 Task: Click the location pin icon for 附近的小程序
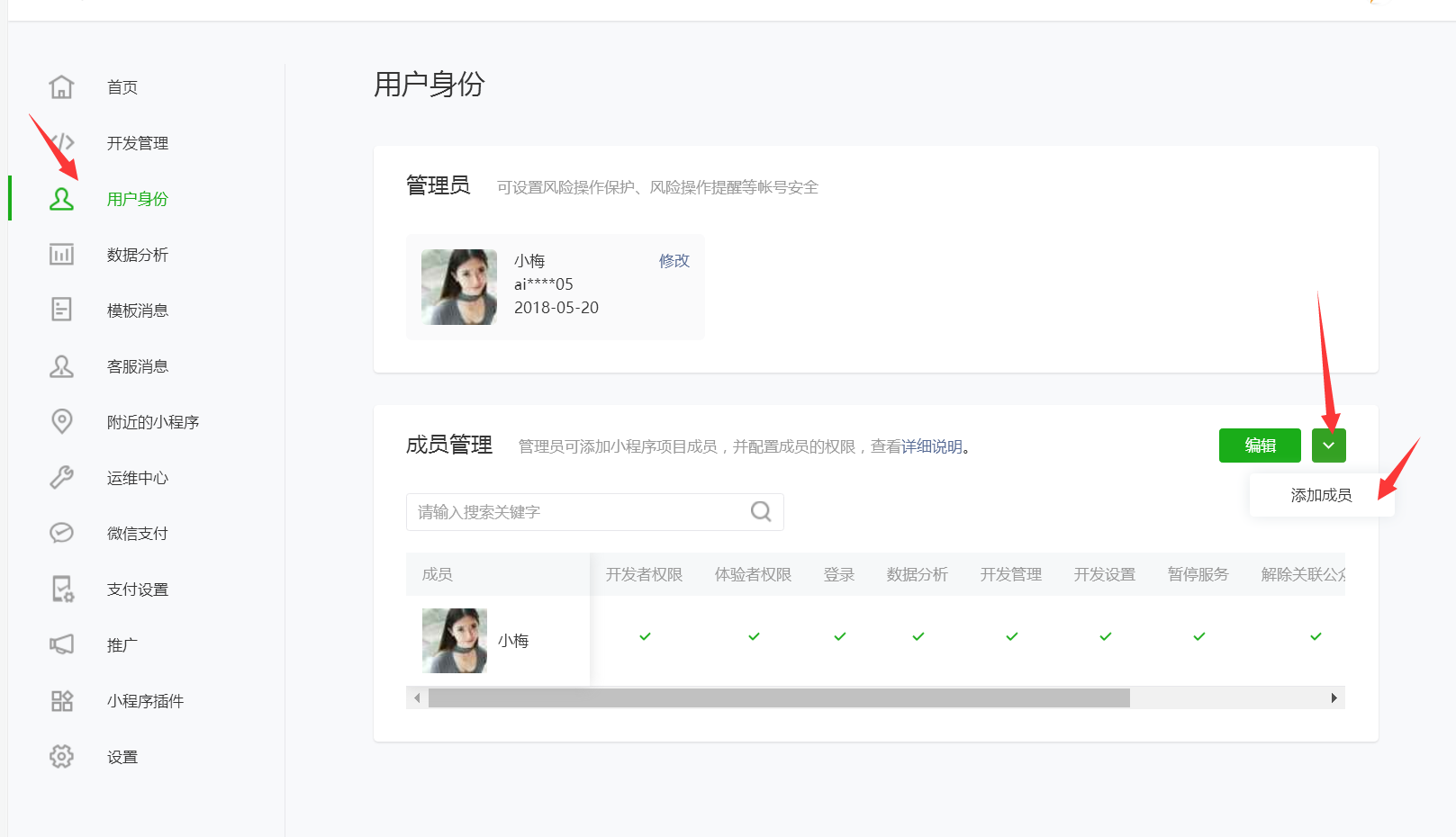click(x=61, y=421)
